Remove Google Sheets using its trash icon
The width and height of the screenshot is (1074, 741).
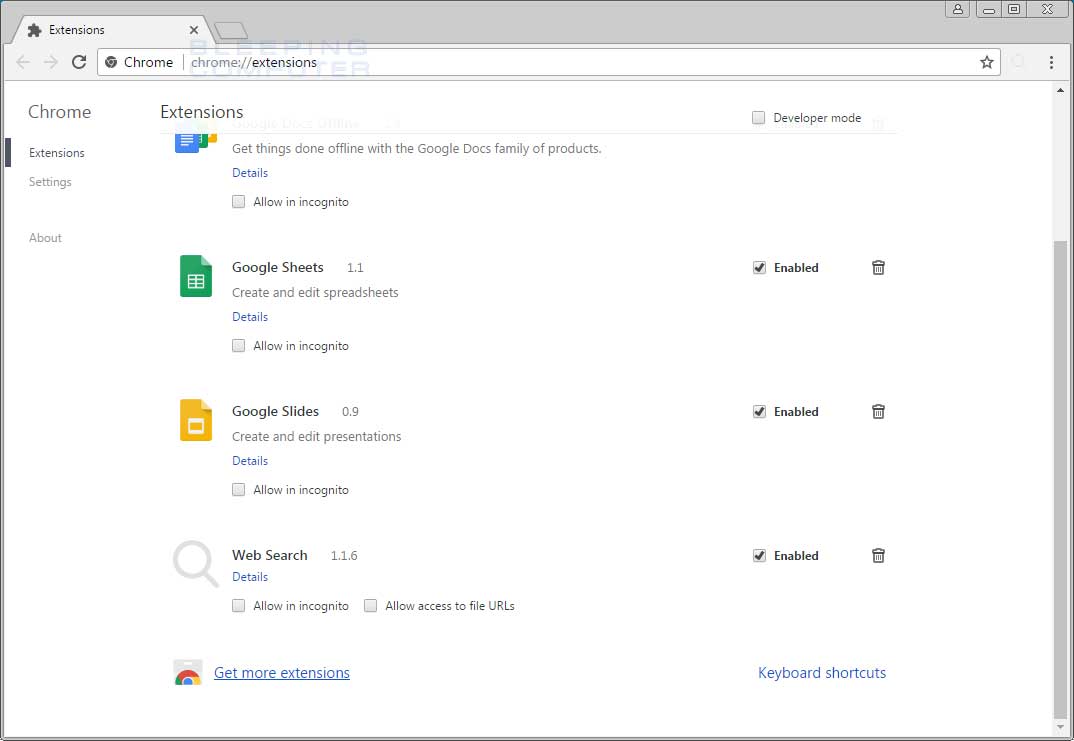pyautogui.click(x=878, y=267)
